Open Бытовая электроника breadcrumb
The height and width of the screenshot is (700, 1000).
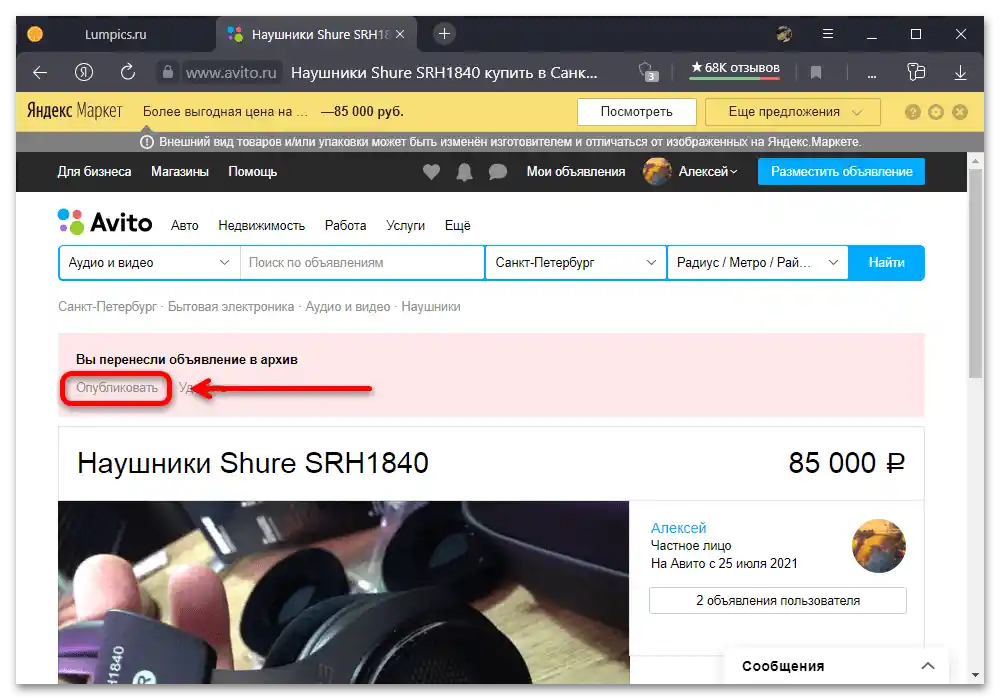pyautogui.click(x=231, y=307)
